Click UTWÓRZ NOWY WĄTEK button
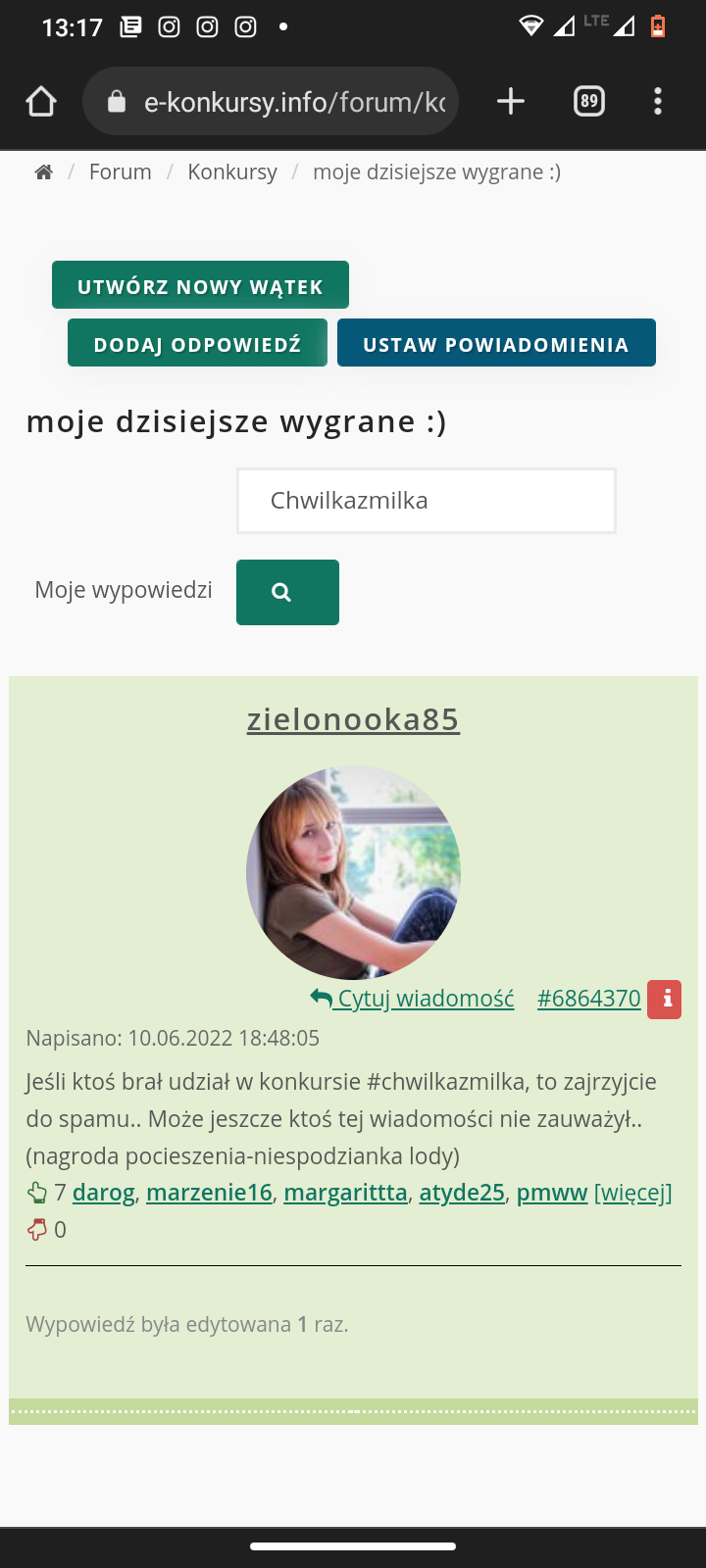 point(200,285)
